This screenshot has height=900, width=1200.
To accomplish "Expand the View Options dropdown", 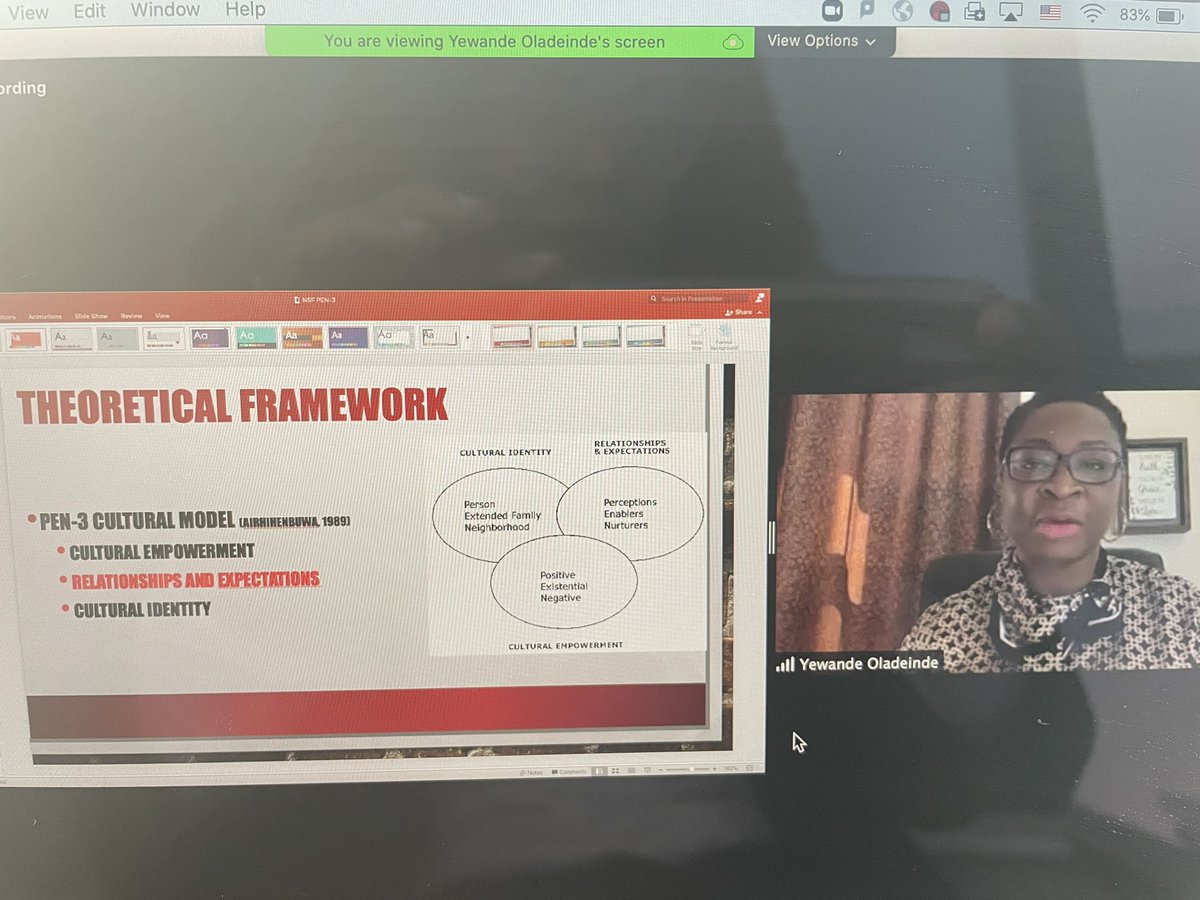I will click(x=821, y=41).
